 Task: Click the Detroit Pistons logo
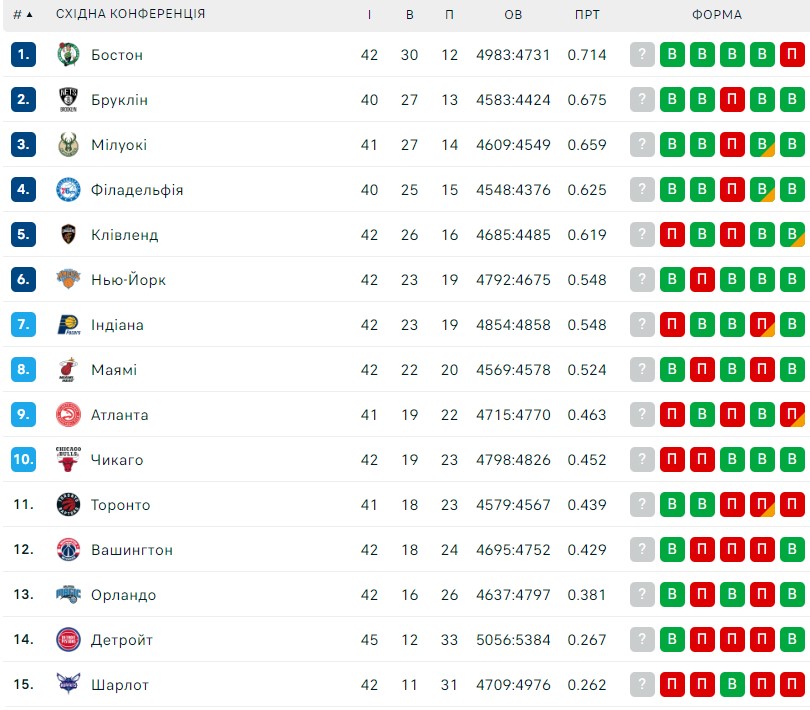pyautogui.click(x=68, y=639)
